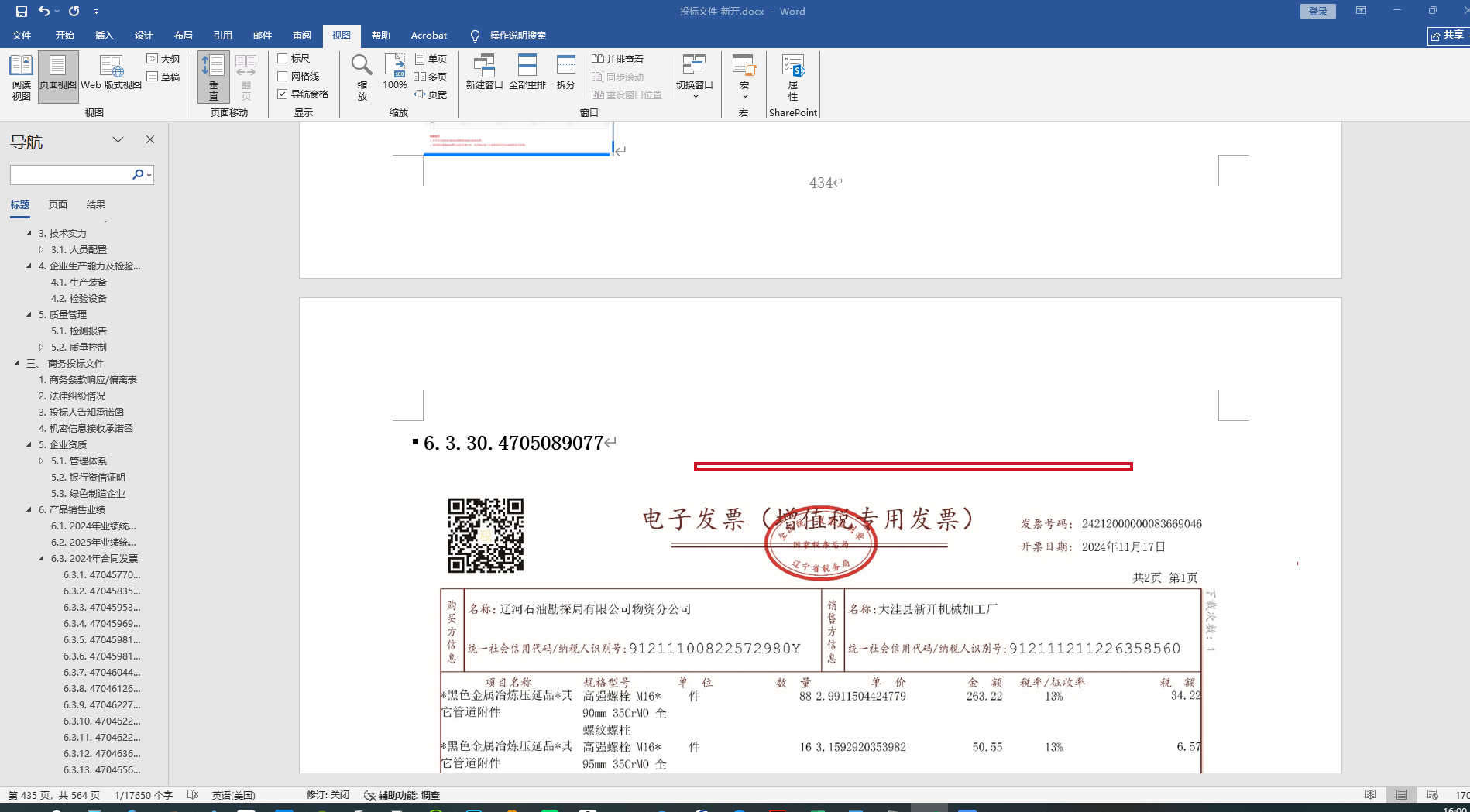Select Print Layout page view
This screenshot has width=1470, height=812.
pos(58,77)
